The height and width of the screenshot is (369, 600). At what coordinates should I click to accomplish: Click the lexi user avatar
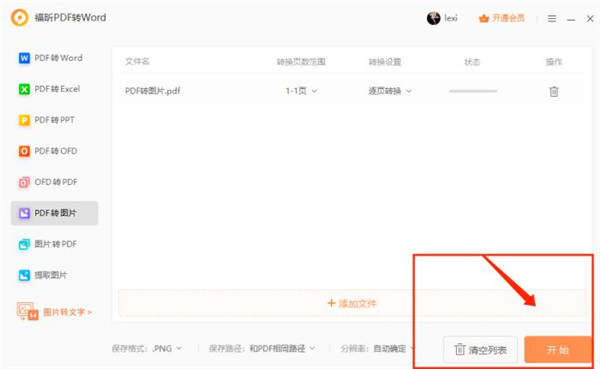pos(434,18)
